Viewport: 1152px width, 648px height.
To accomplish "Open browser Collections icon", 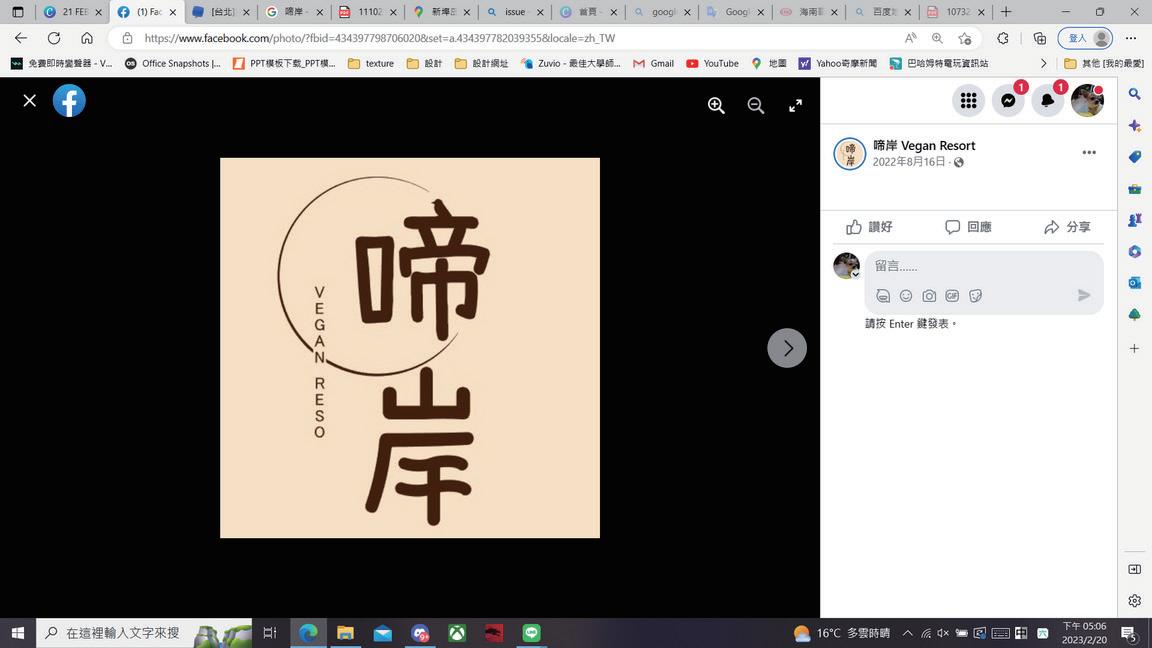I will click(x=1040, y=38).
